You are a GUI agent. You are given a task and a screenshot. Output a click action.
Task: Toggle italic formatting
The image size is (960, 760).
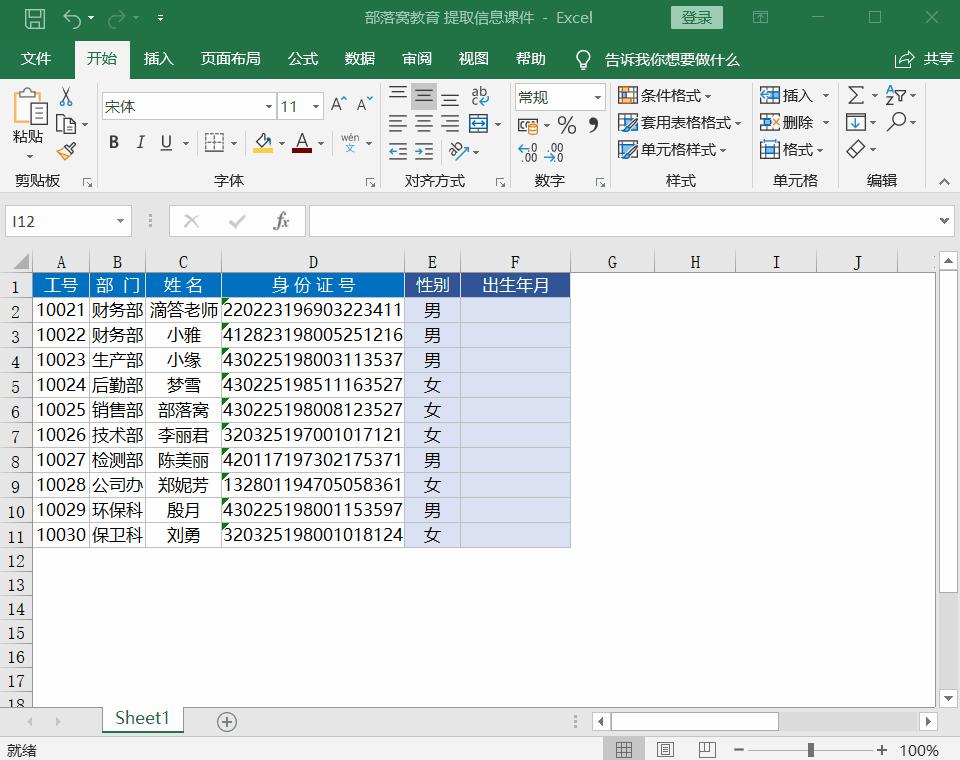tap(139, 143)
